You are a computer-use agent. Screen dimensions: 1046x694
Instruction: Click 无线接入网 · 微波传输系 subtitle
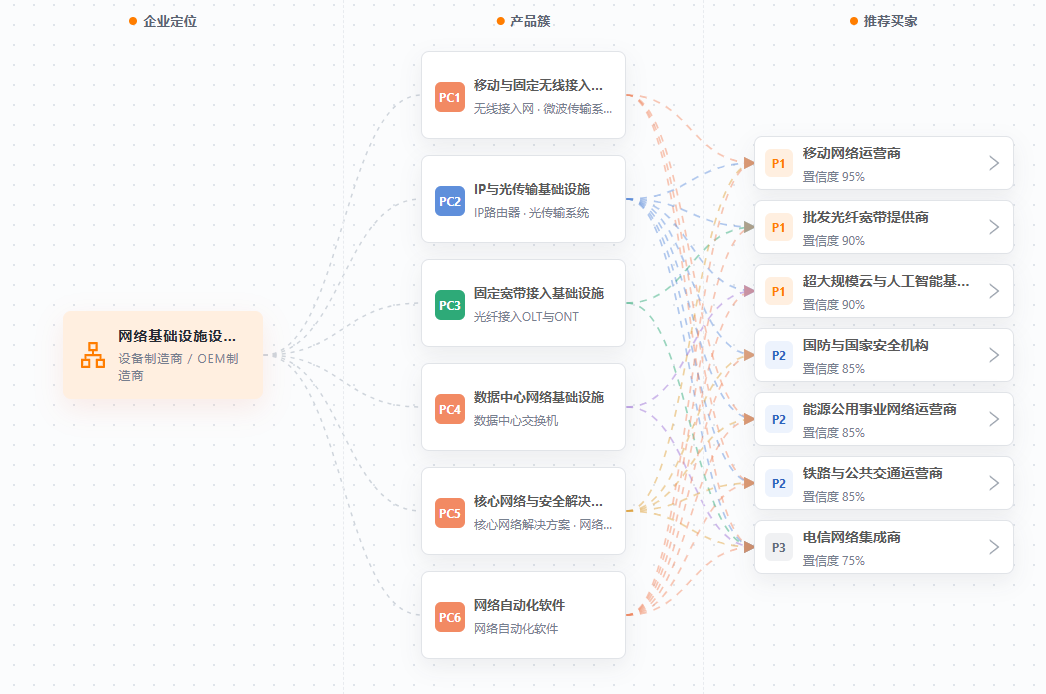[542, 109]
